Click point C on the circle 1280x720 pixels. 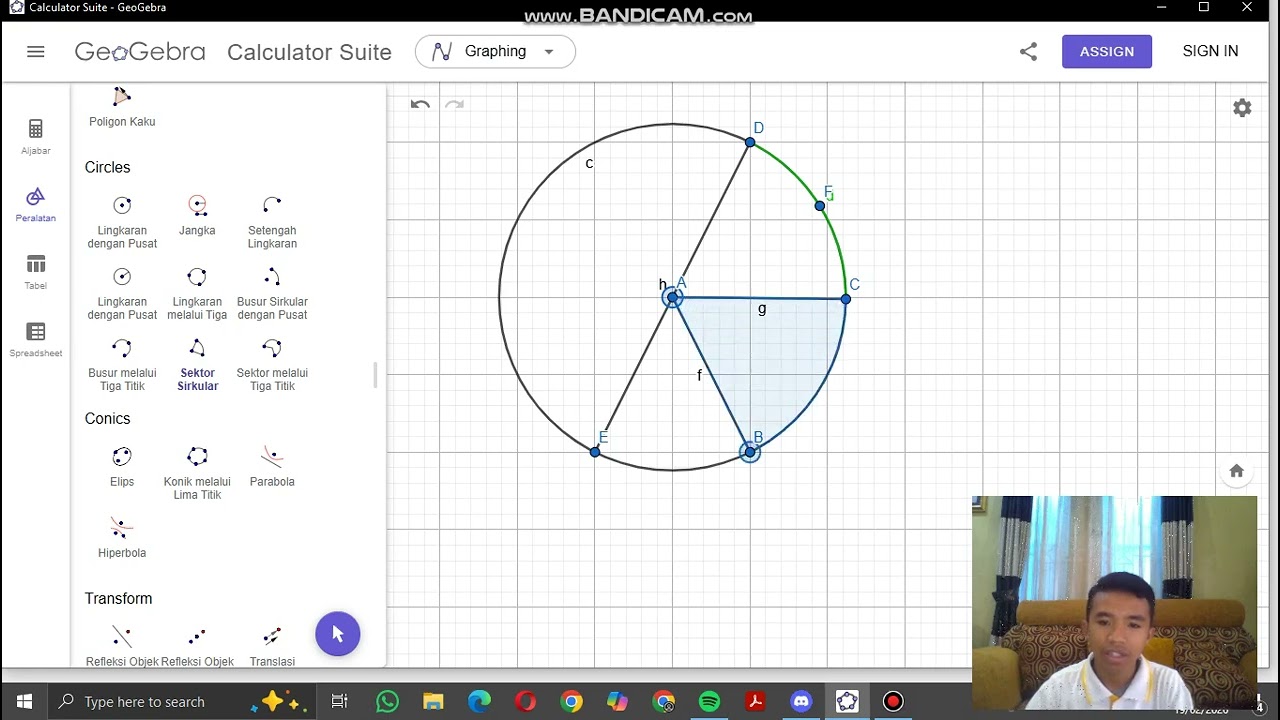pos(846,299)
